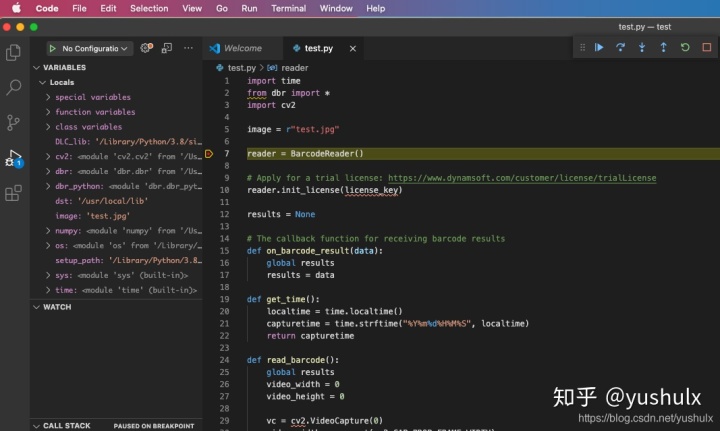The width and height of the screenshot is (720, 431).
Task: Grab the debug toolbar drag handle
Action: (582, 47)
